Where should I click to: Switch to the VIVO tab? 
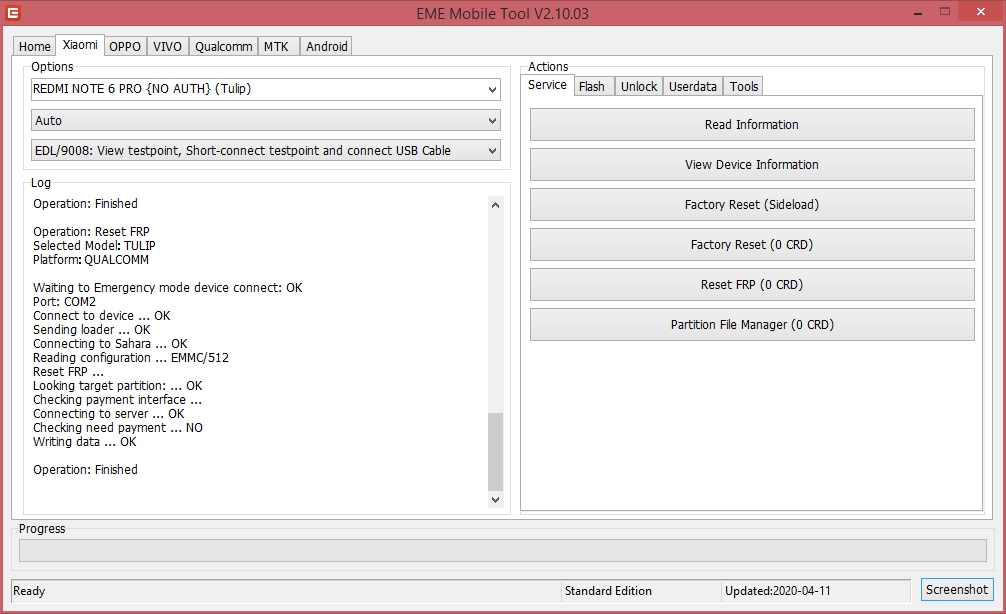click(167, 46)
